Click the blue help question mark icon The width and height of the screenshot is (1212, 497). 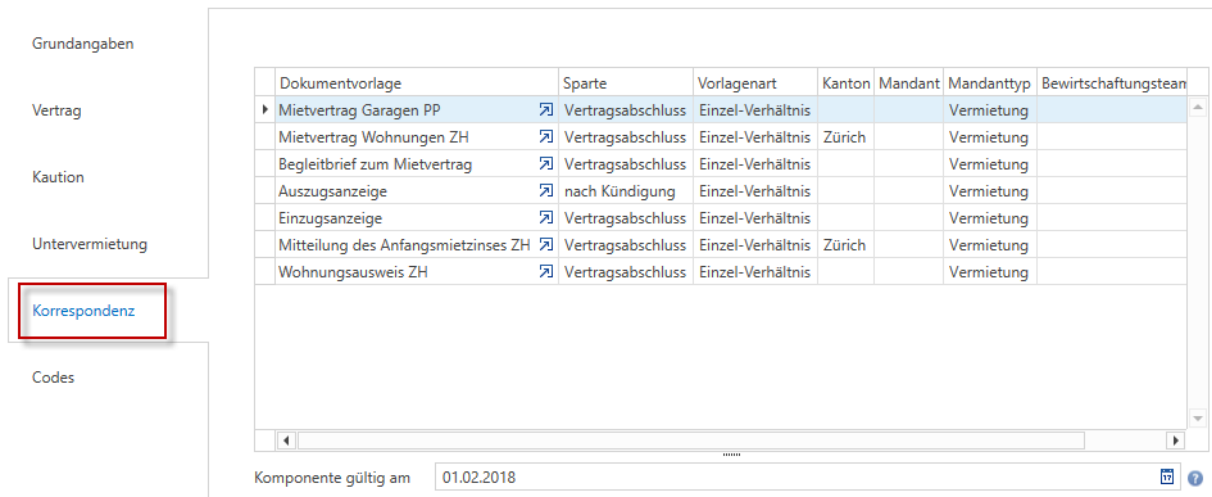click(1195, 479)
